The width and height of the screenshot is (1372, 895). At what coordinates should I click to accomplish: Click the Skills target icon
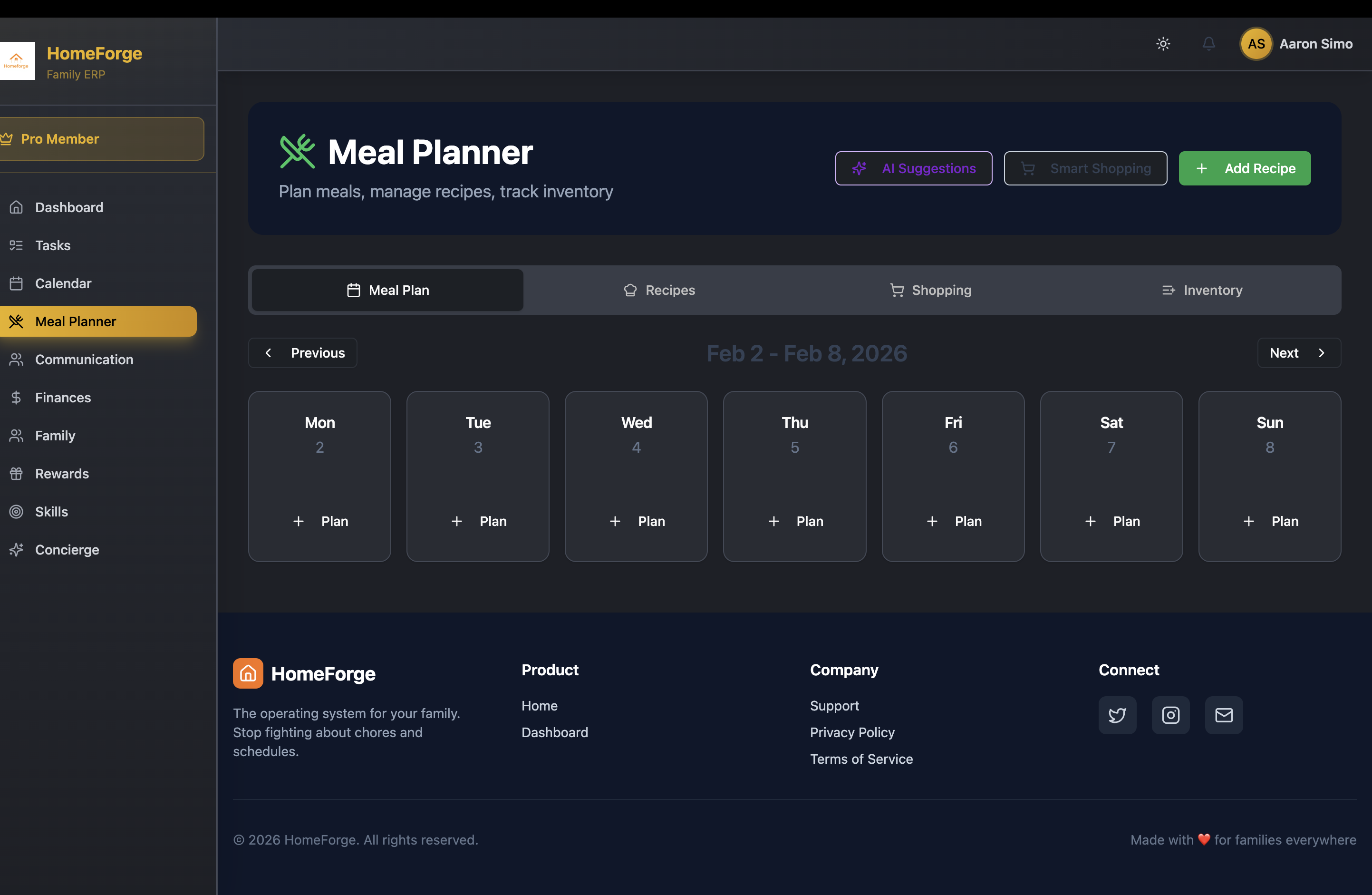[x=16, y=512]
